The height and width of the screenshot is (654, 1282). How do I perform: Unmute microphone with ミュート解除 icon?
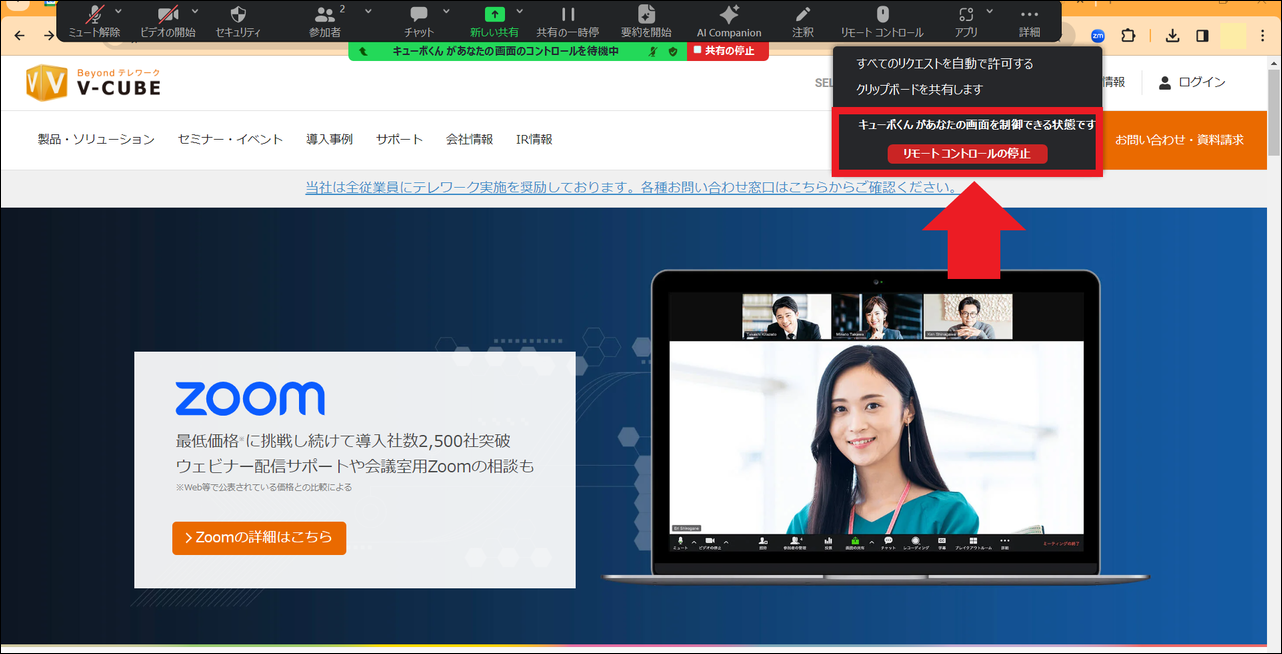94,15
